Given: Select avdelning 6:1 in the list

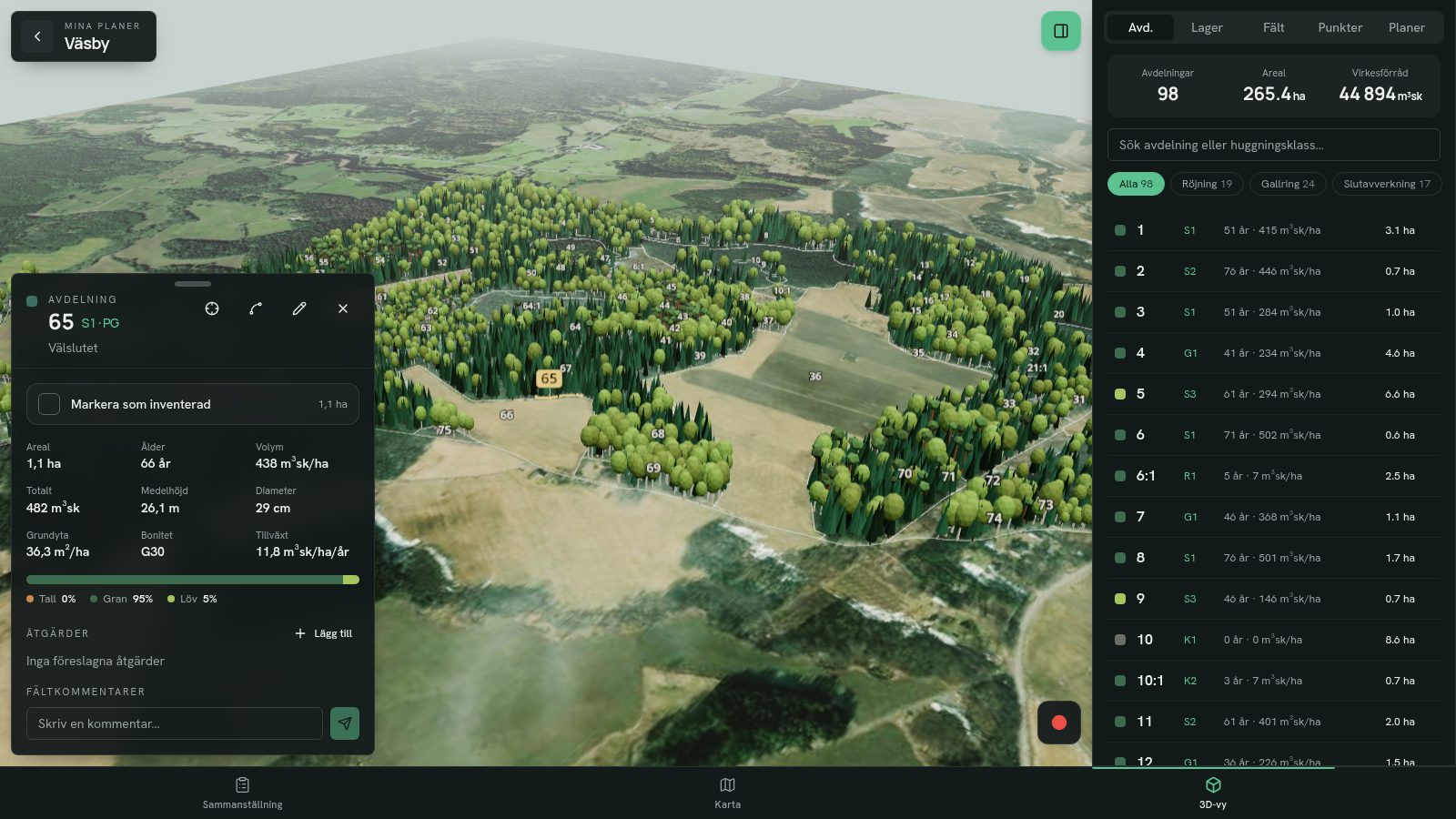Looking at the screenshot, I should pyautogui.click(x=1274, y=476).
